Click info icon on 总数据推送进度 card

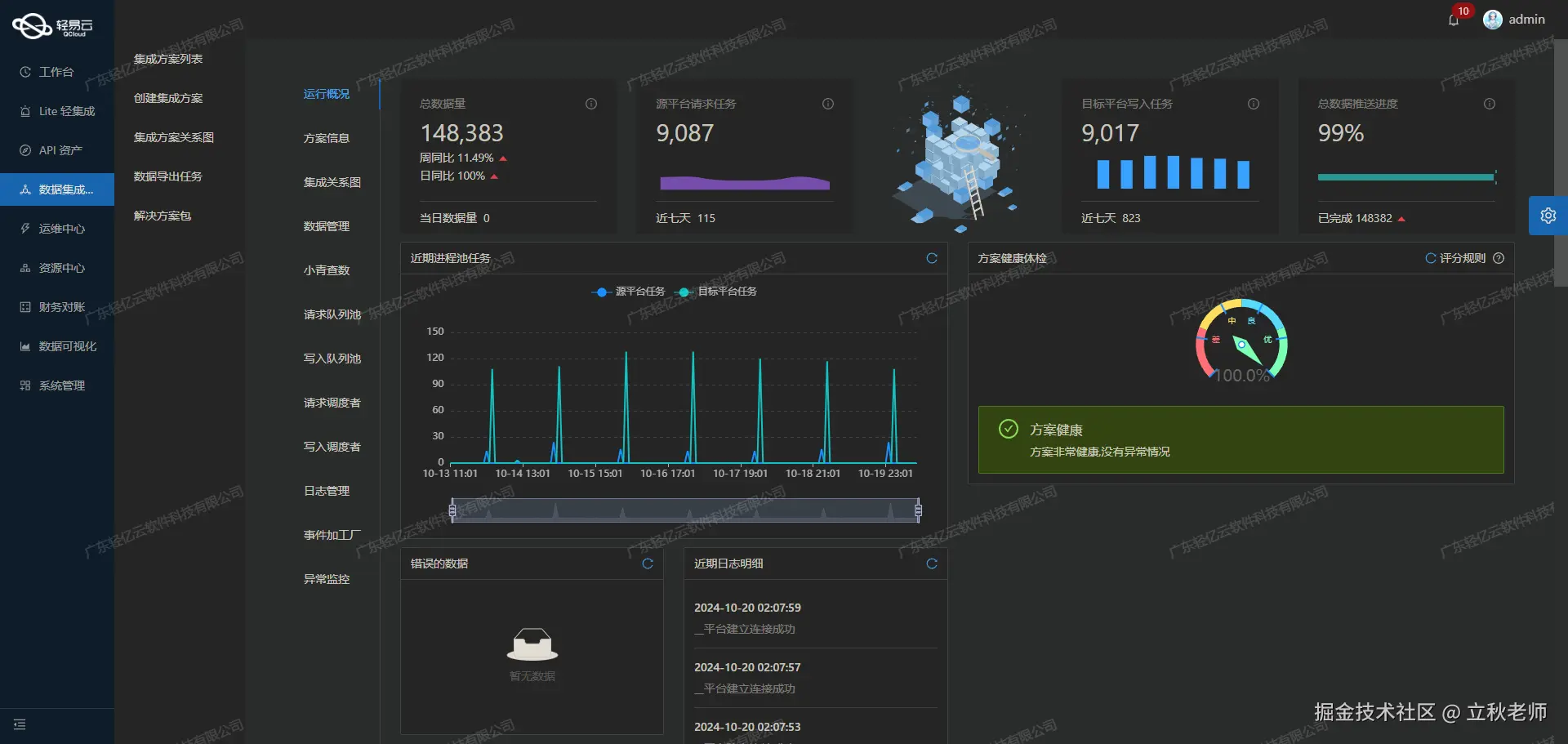[1490, 104]
